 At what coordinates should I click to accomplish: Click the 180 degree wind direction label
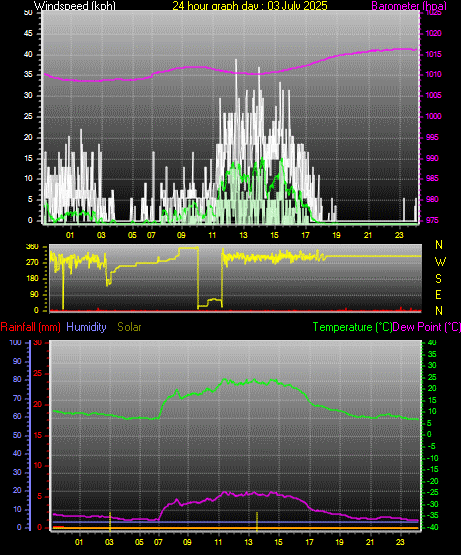coord(32,279)
